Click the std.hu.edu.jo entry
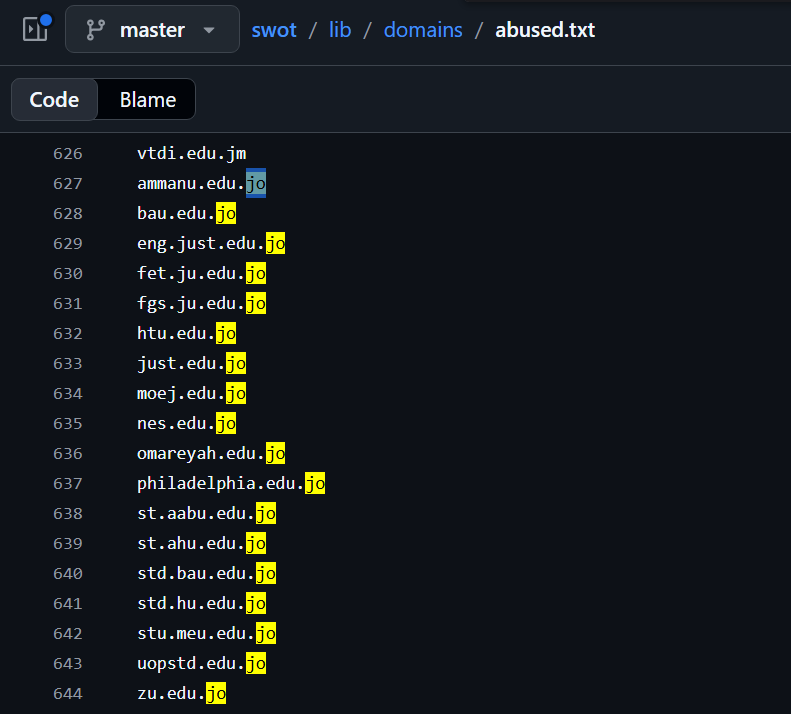This screenshot has width=791, height=714. (x=201, y=603)
